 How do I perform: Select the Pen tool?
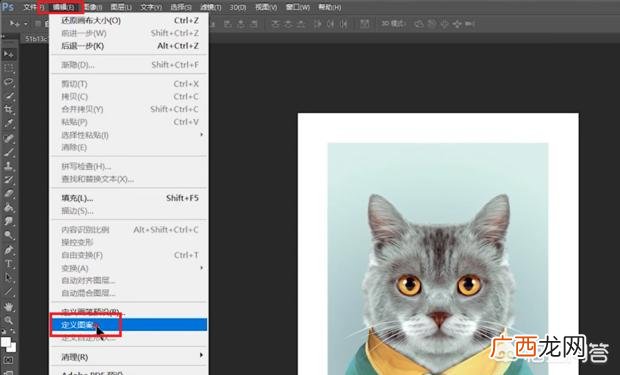click(8, 250)
